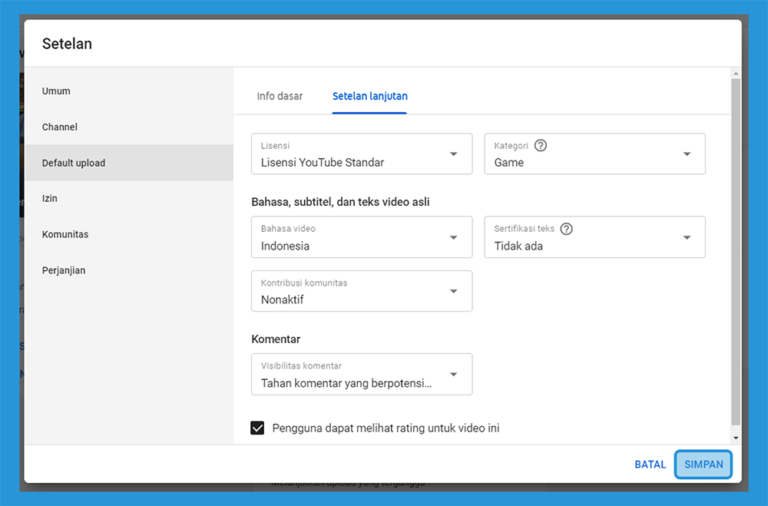Click the SIMPAN button

[703, 464]
